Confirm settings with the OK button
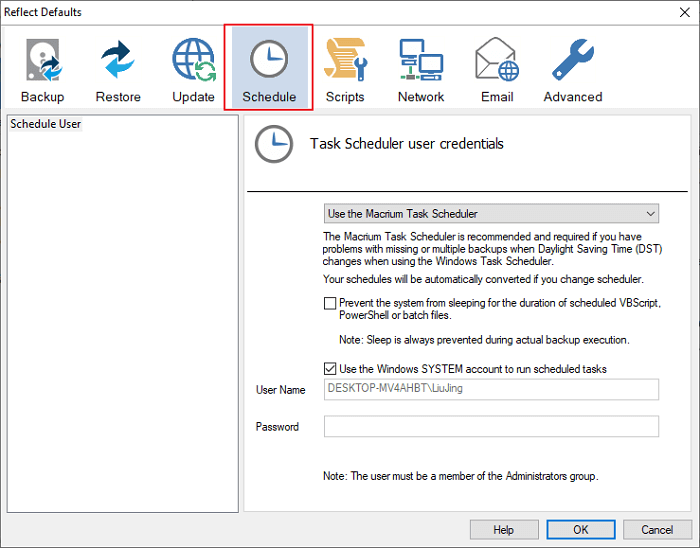Screen dimensions: 700x548 click(x=581, y=530)
